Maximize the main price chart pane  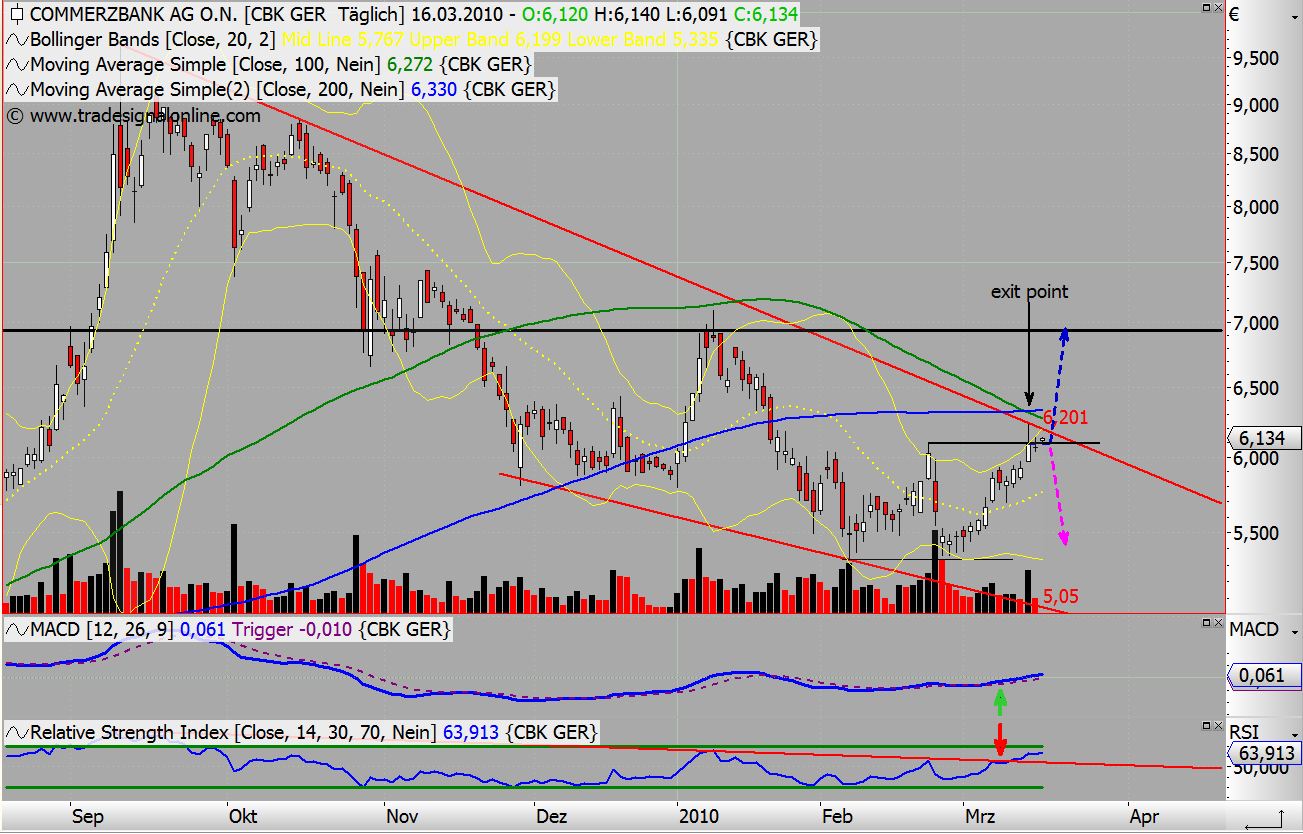(x=1206, y=7)
